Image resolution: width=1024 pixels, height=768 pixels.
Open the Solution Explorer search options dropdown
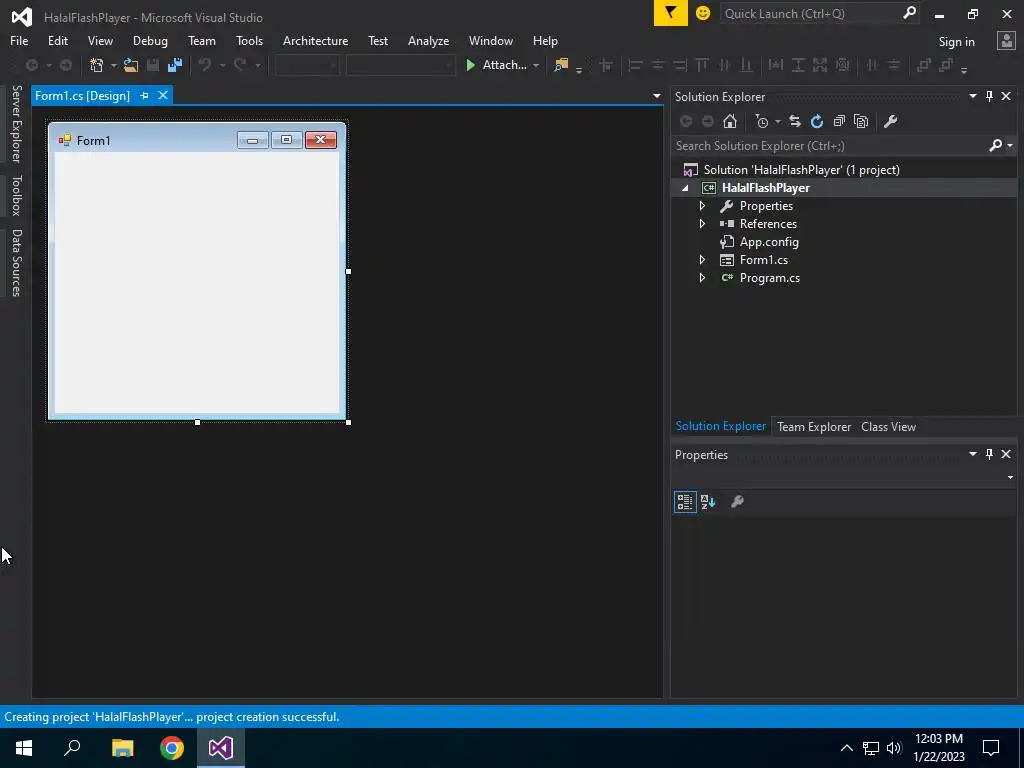(x=1010, y=145)
